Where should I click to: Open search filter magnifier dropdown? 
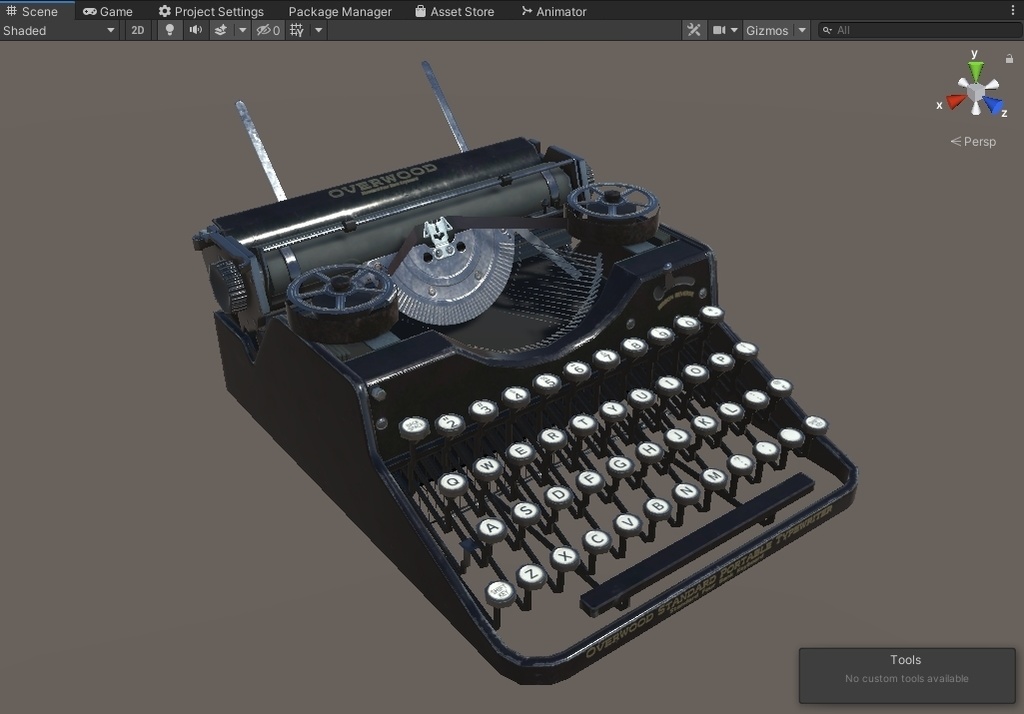[x=827, y=30]
